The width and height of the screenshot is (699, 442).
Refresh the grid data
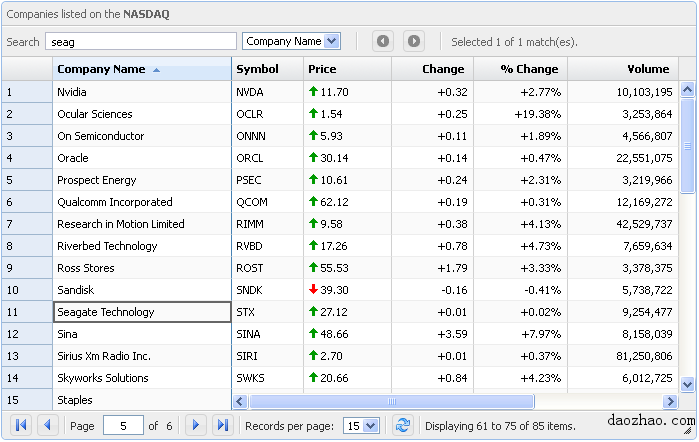click(x=403, y=425)
